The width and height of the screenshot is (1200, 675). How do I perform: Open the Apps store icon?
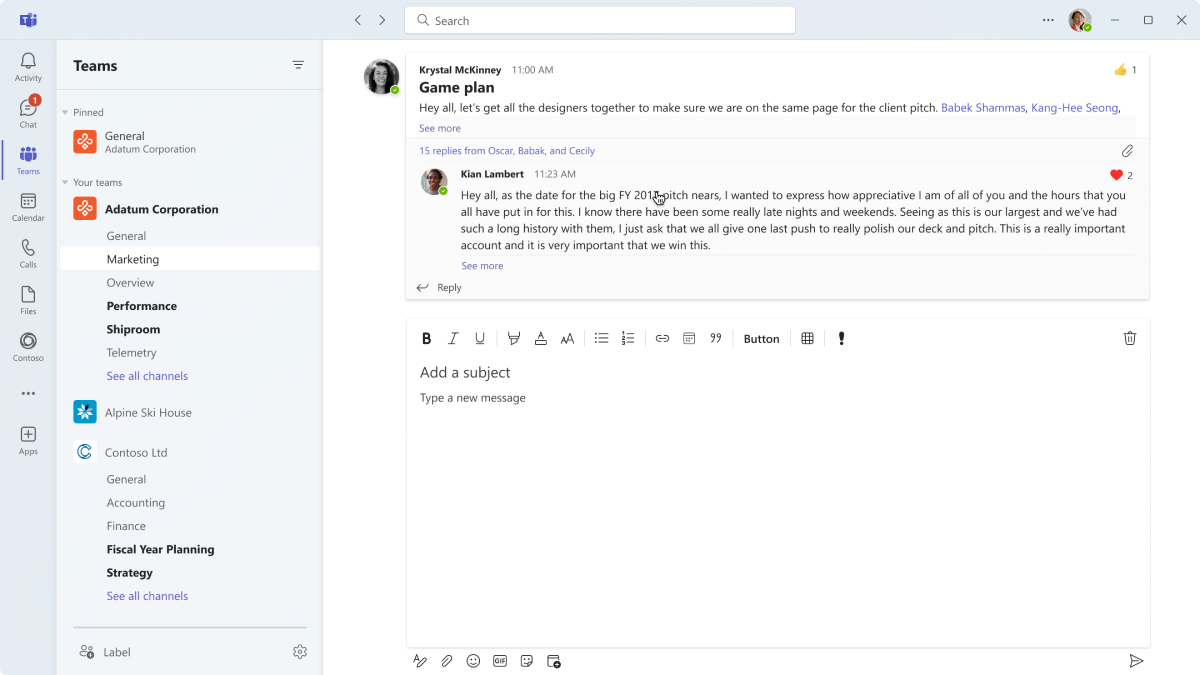[28, 440]
